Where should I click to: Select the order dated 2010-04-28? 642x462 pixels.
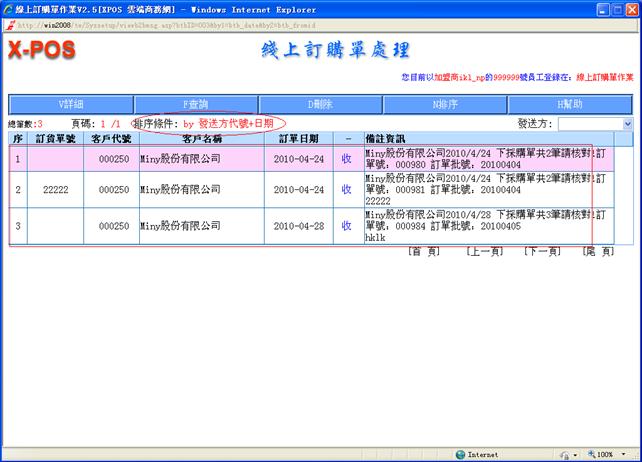pyautogui.click(x=299, y=226)
